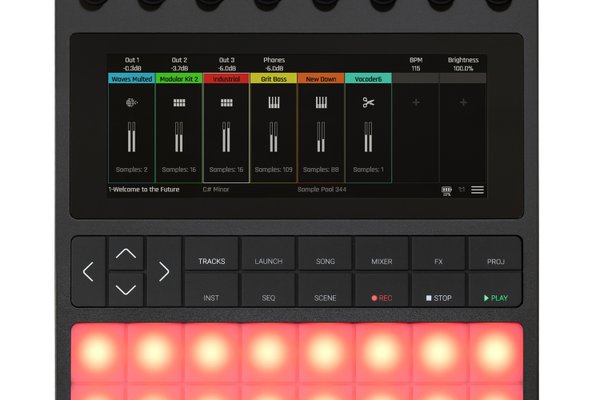Image resolution: width=600 pixels, height=400 pixels.
Task: Tap the Waves Multed level meter
Action: 132,137
